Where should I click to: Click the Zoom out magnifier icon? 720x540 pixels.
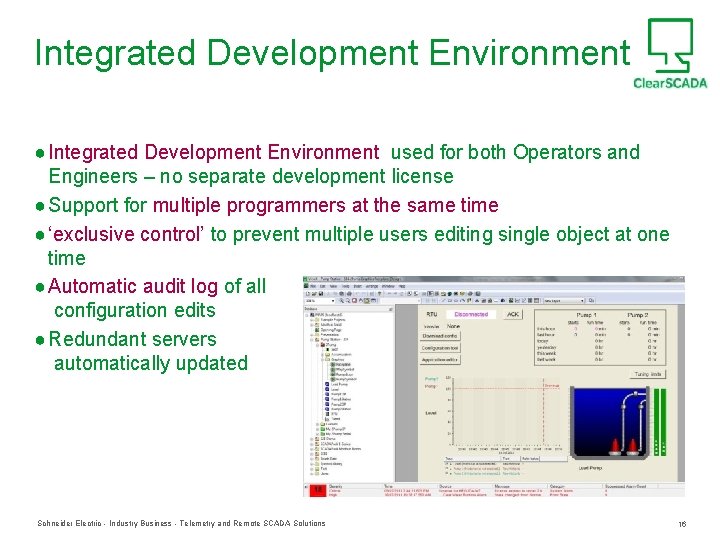coord(348,301)
